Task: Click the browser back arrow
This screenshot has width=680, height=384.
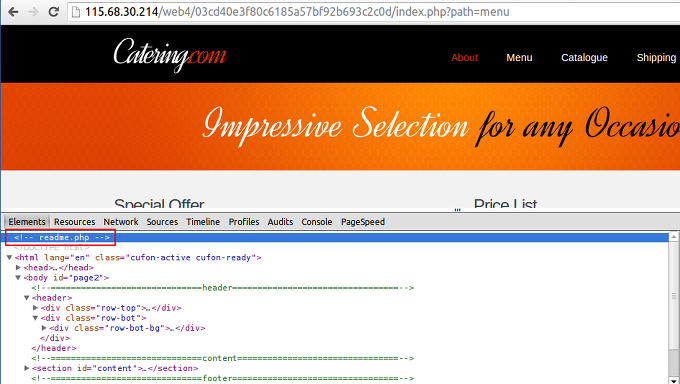Action: pos(13,12)
